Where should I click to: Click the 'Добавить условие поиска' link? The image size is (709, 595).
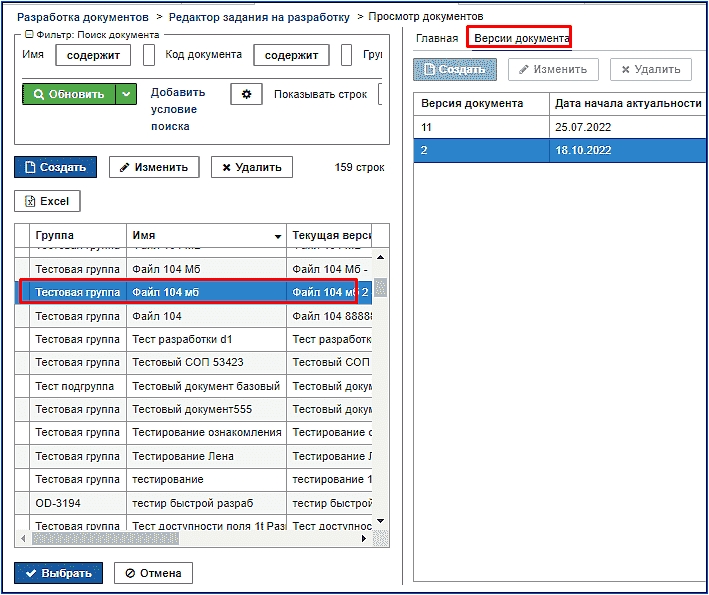pyautogui.click(x=178, y=109)
